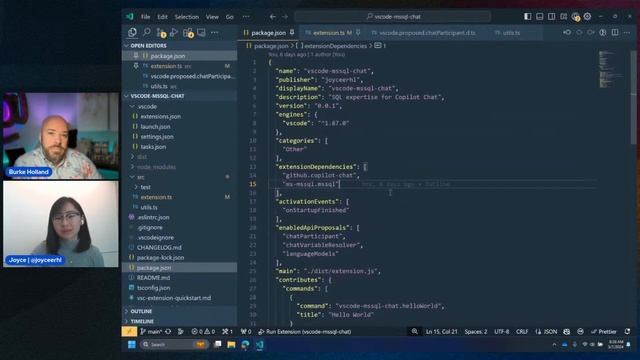Toggle the primary side bar layout icon
Screen dimensions: 640x360
click(x=528, y=16)
